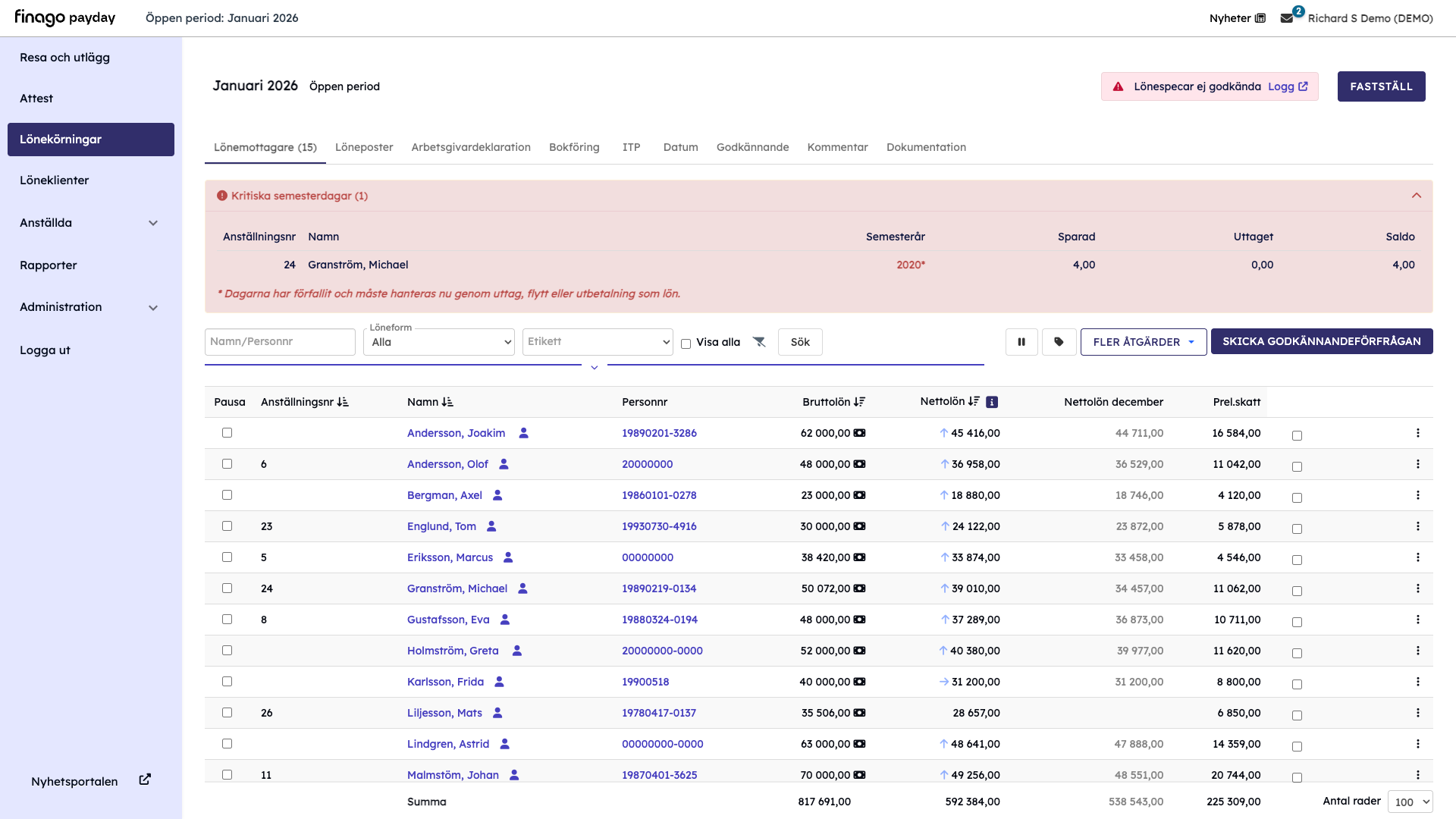
Task: Enable the Visa alla checkbox
Action: coord(686,344)
